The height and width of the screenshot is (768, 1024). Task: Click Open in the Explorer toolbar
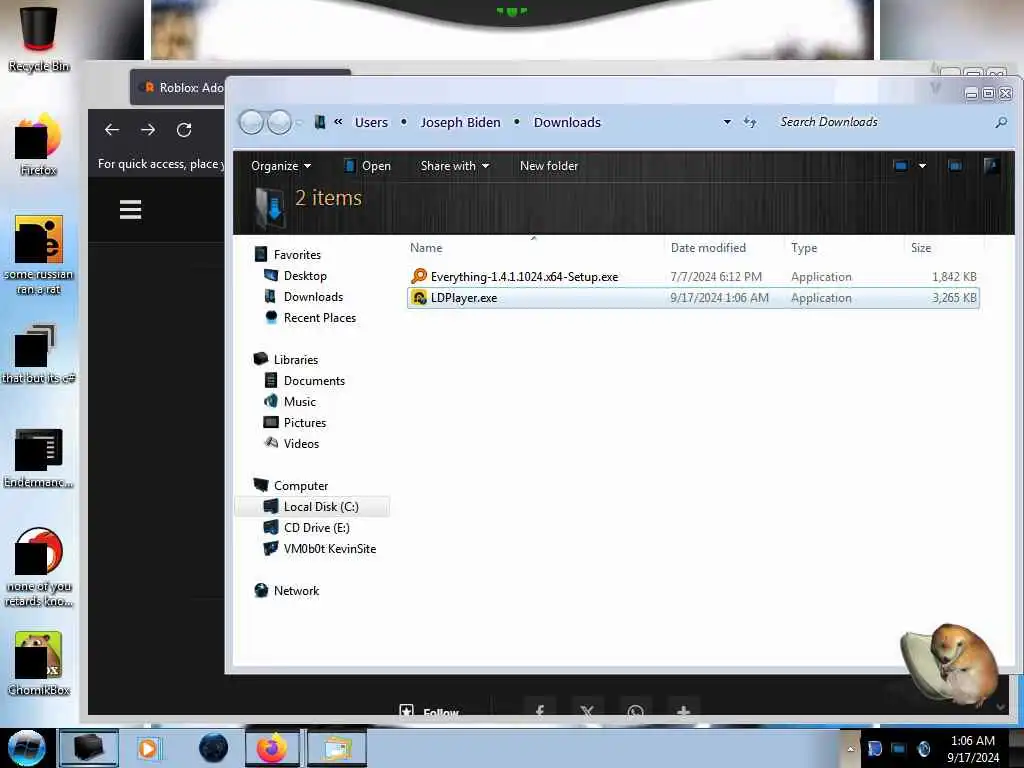[x=367, y=166]
